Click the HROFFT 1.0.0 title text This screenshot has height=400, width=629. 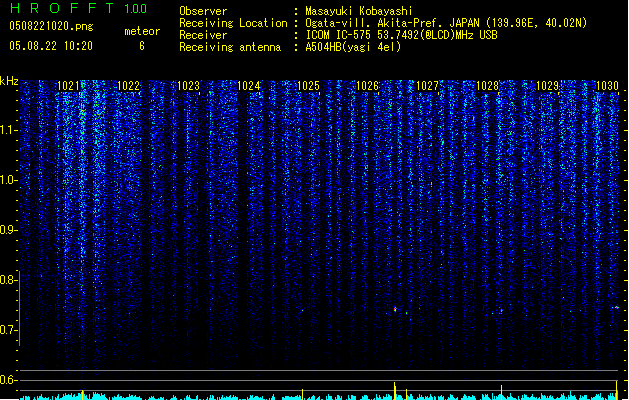[x=79, y=8]
